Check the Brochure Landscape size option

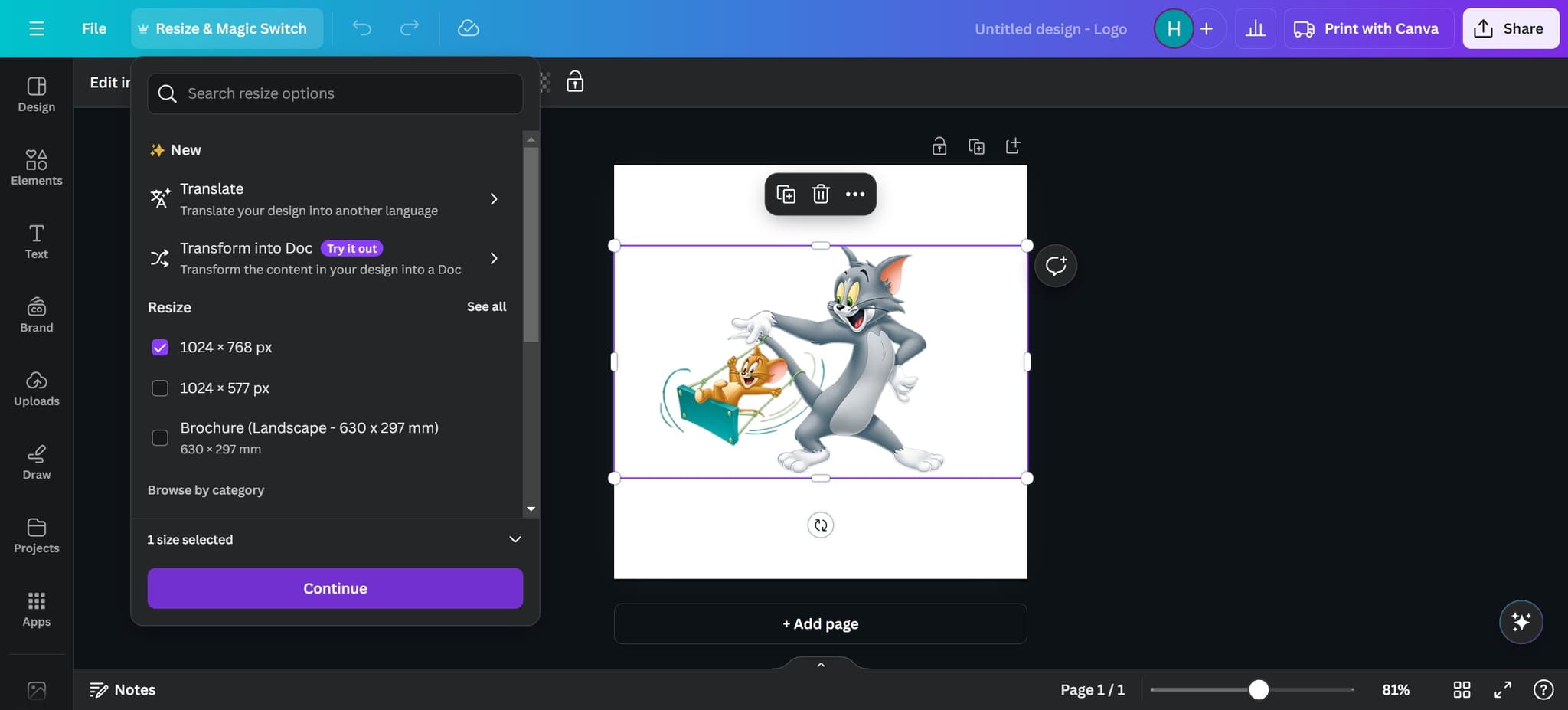tap(159, 437)
